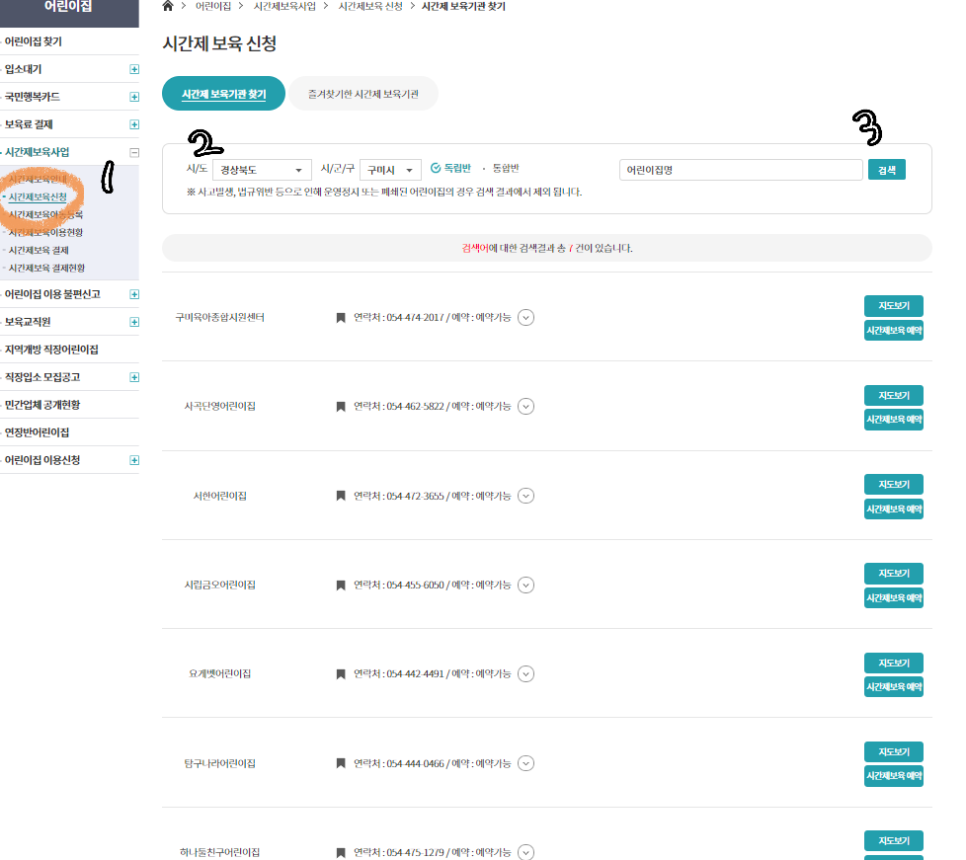Click the 어린이집 breadcrumb link
Screen dimensions: 966x860
click(x=213, y=6)
